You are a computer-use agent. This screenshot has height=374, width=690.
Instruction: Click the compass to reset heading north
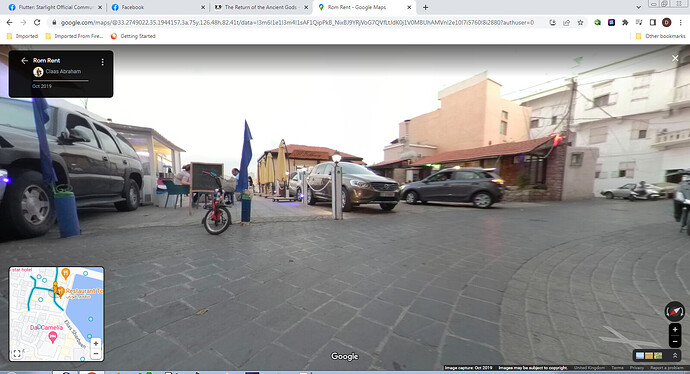tap(675, 311)
